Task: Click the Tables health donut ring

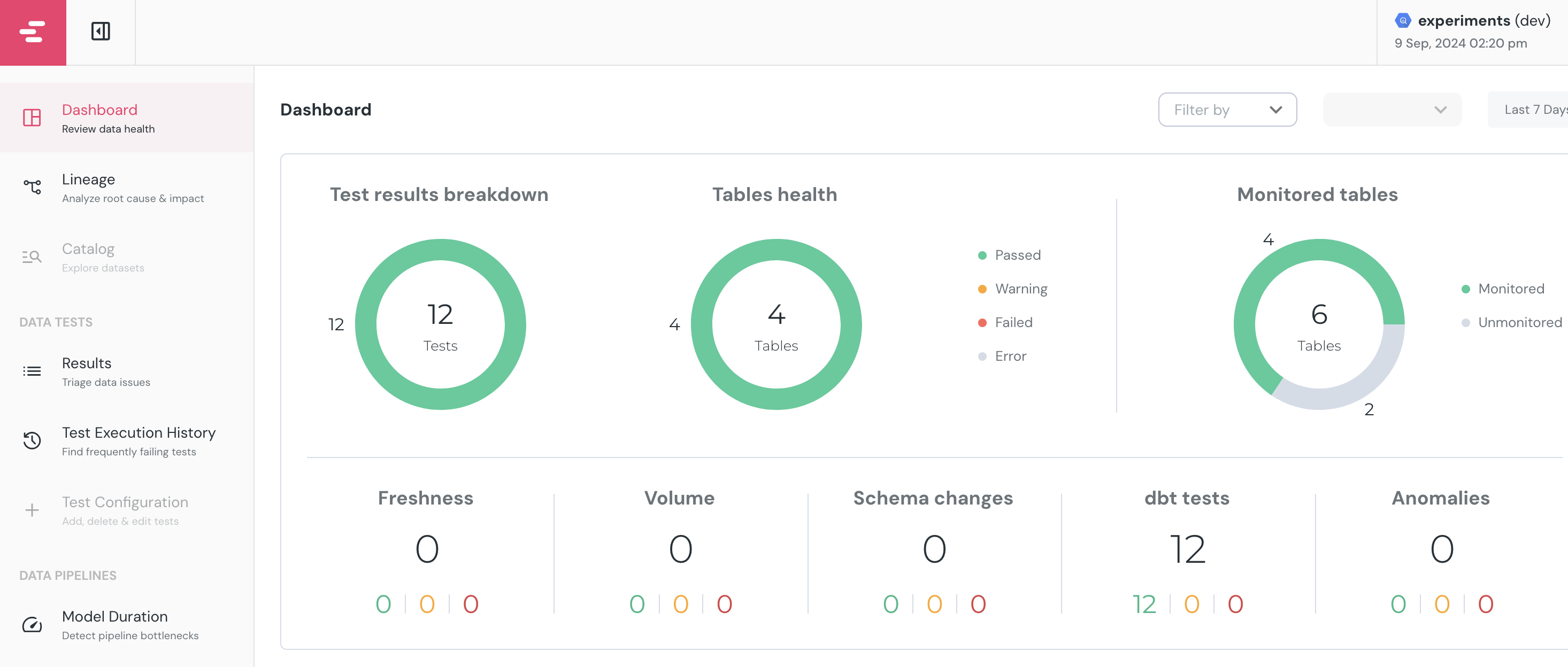Action: (x=776, y=250)
